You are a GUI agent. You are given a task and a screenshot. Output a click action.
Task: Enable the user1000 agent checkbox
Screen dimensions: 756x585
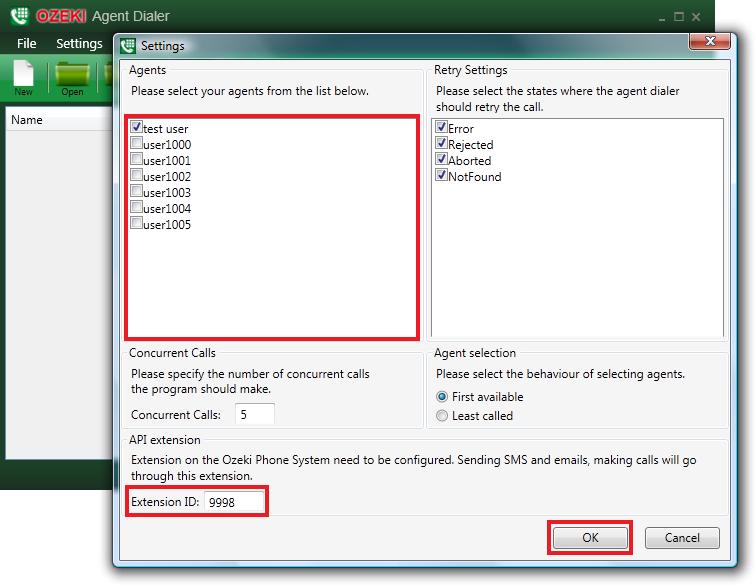point(136,144)
